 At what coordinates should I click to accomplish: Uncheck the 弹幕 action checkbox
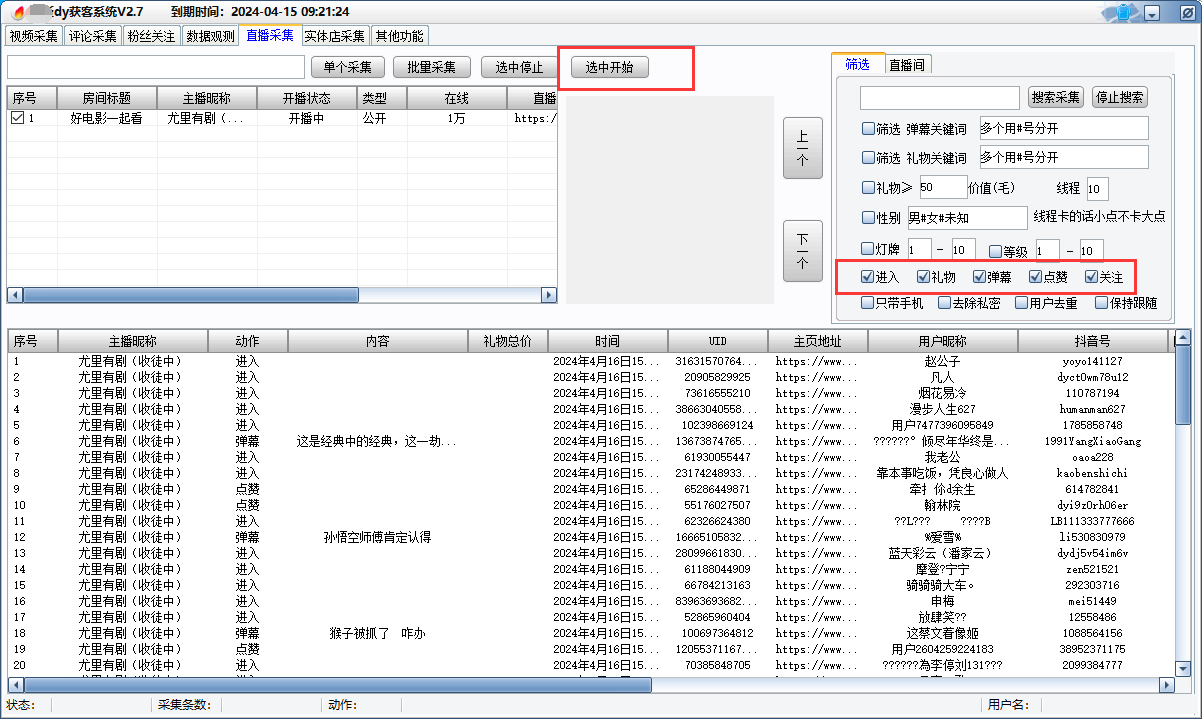point(979,277)
